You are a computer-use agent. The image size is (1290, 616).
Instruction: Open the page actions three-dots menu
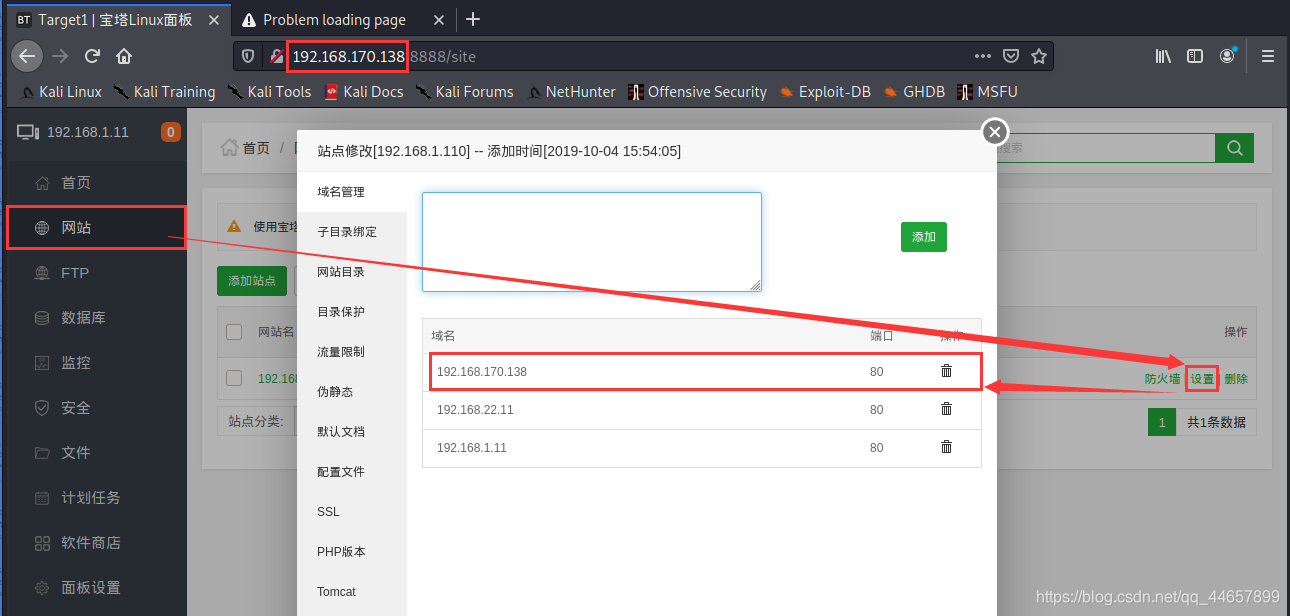coord(983,56)
